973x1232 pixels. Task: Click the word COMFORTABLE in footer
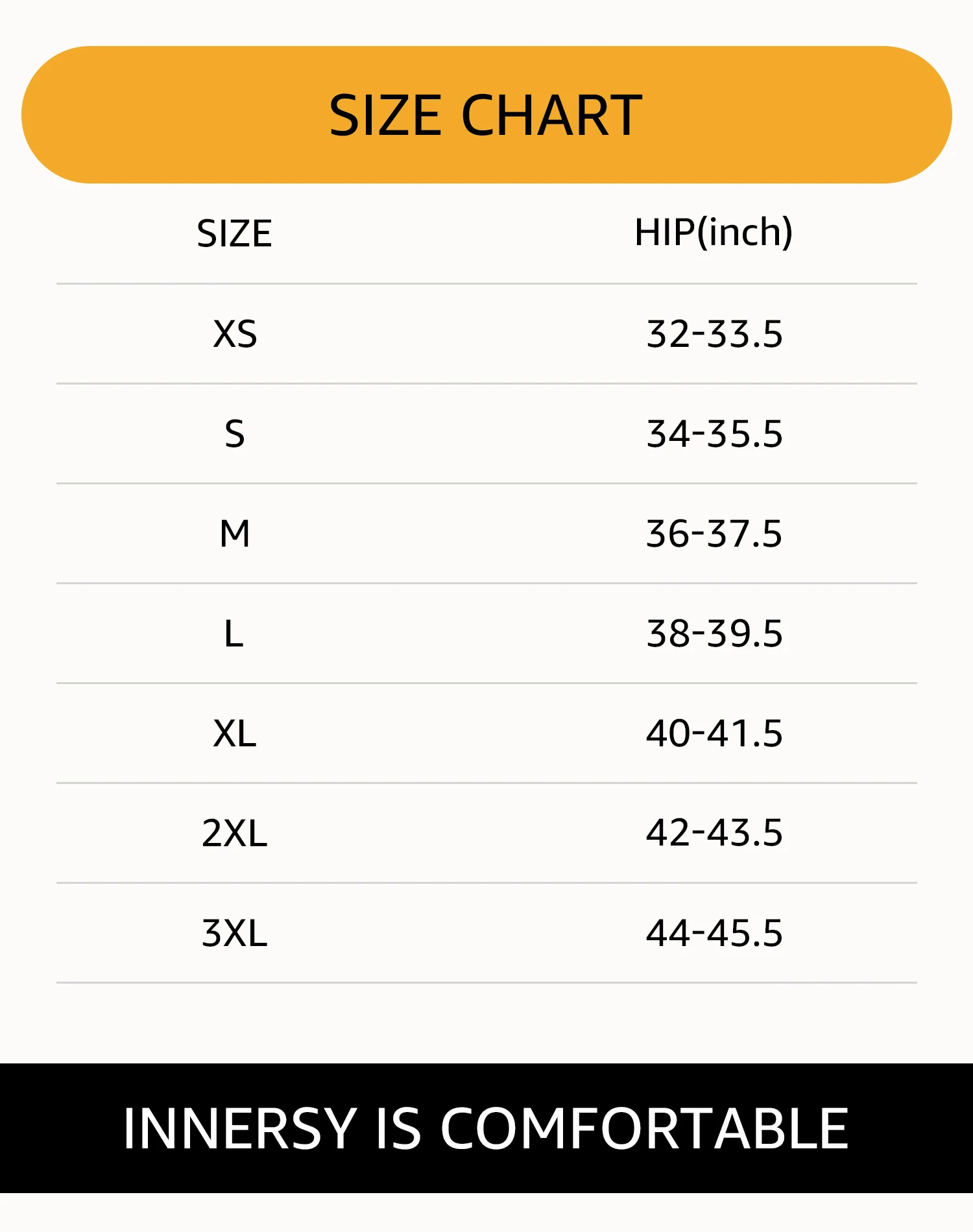tap(645, 1129)
